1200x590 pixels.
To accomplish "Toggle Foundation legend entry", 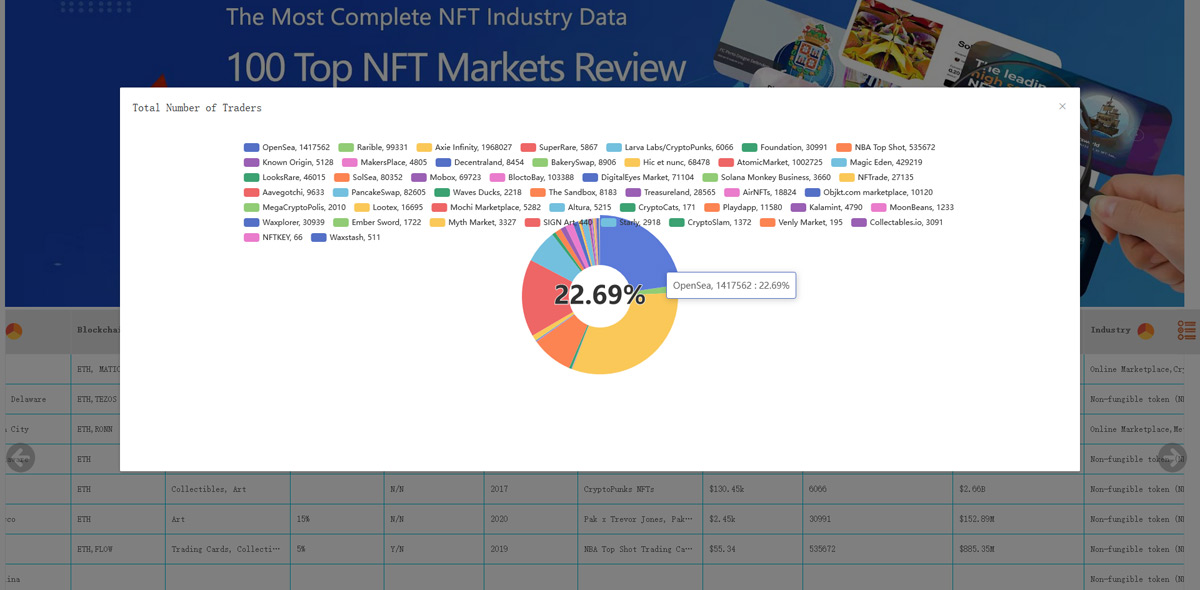I will click(x=785, y=147).
